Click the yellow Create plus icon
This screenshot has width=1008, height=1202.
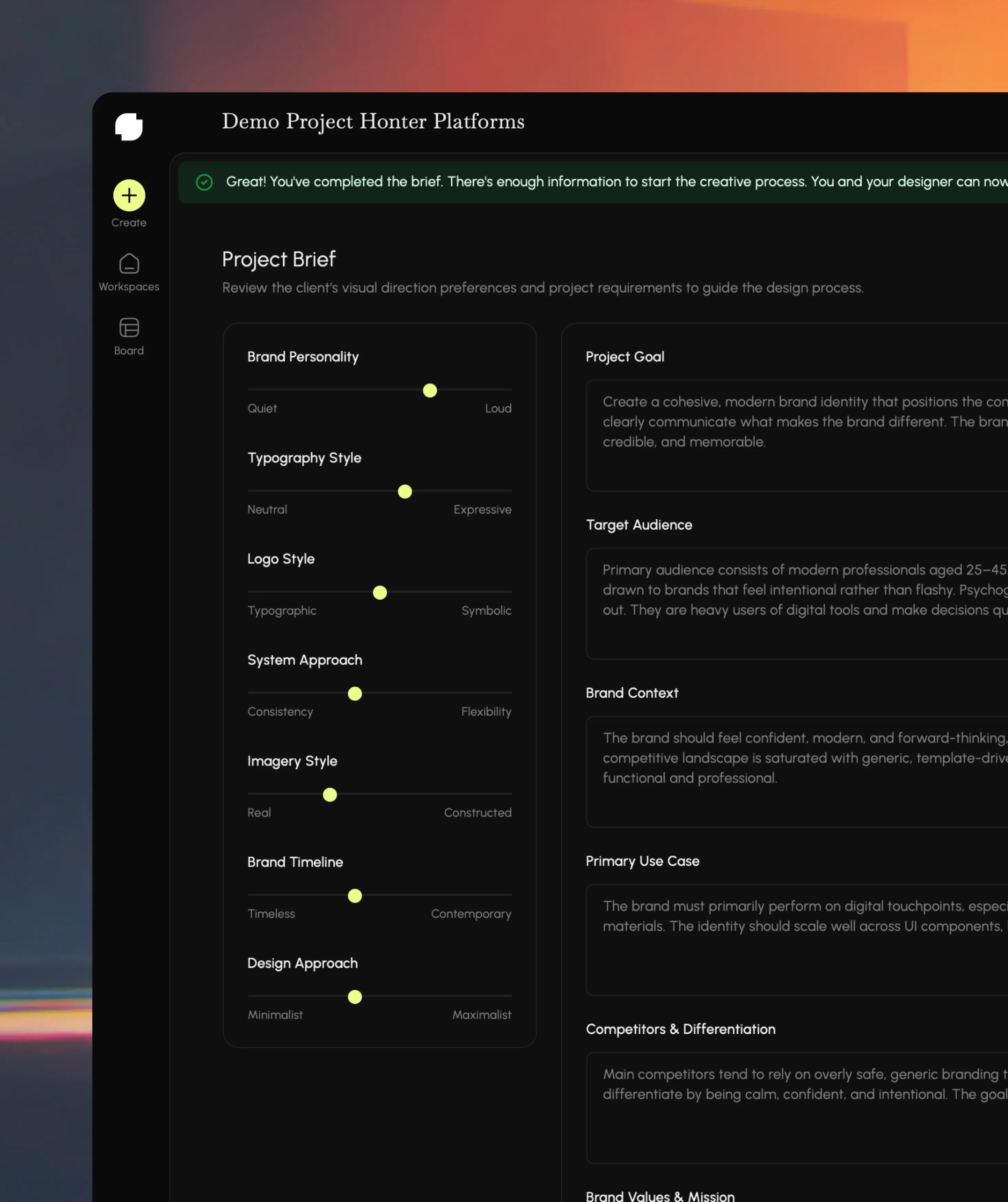pyautogui.click(x=129, y=195)
